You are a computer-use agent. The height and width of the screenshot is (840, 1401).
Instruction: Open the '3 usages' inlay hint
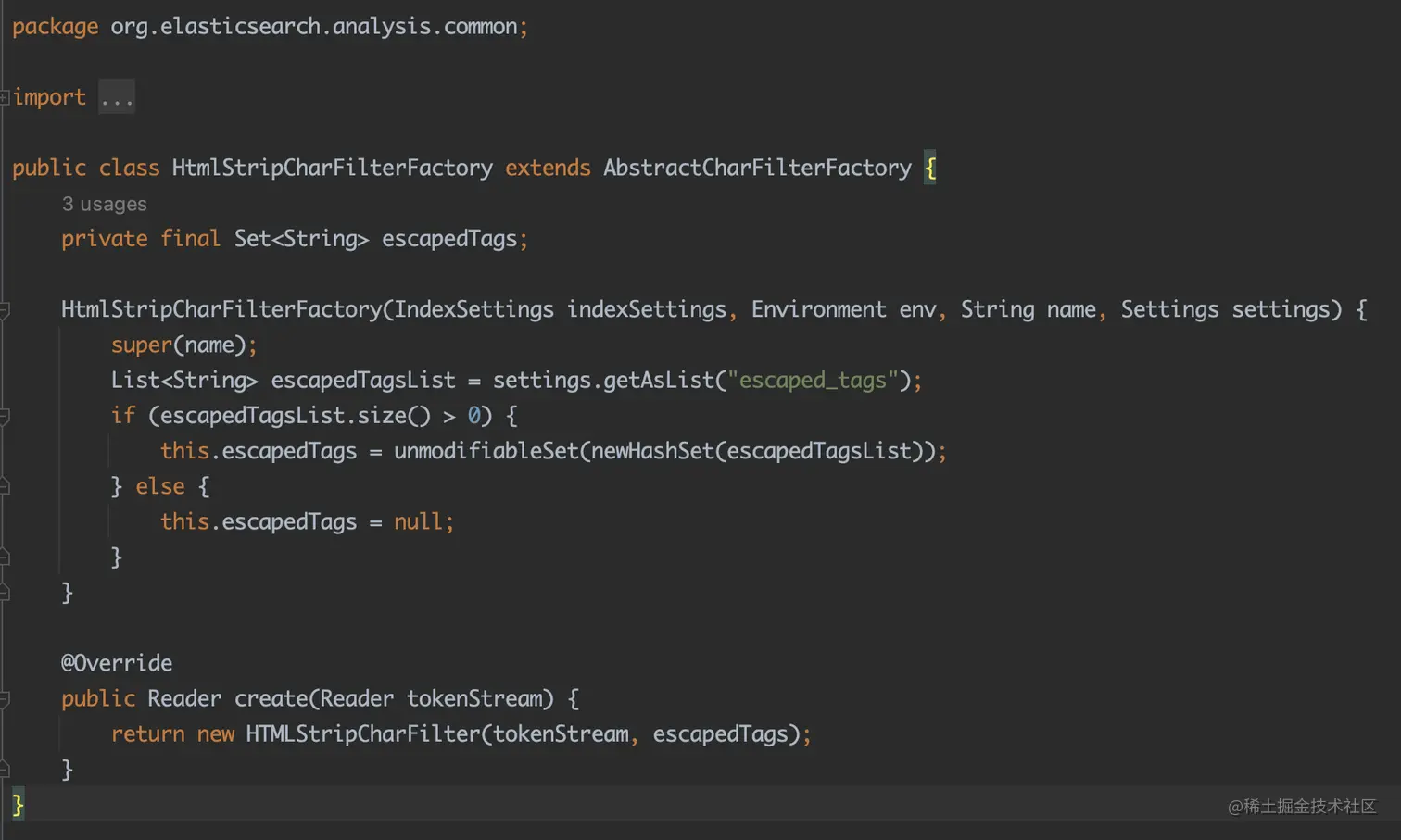(104, 204)
